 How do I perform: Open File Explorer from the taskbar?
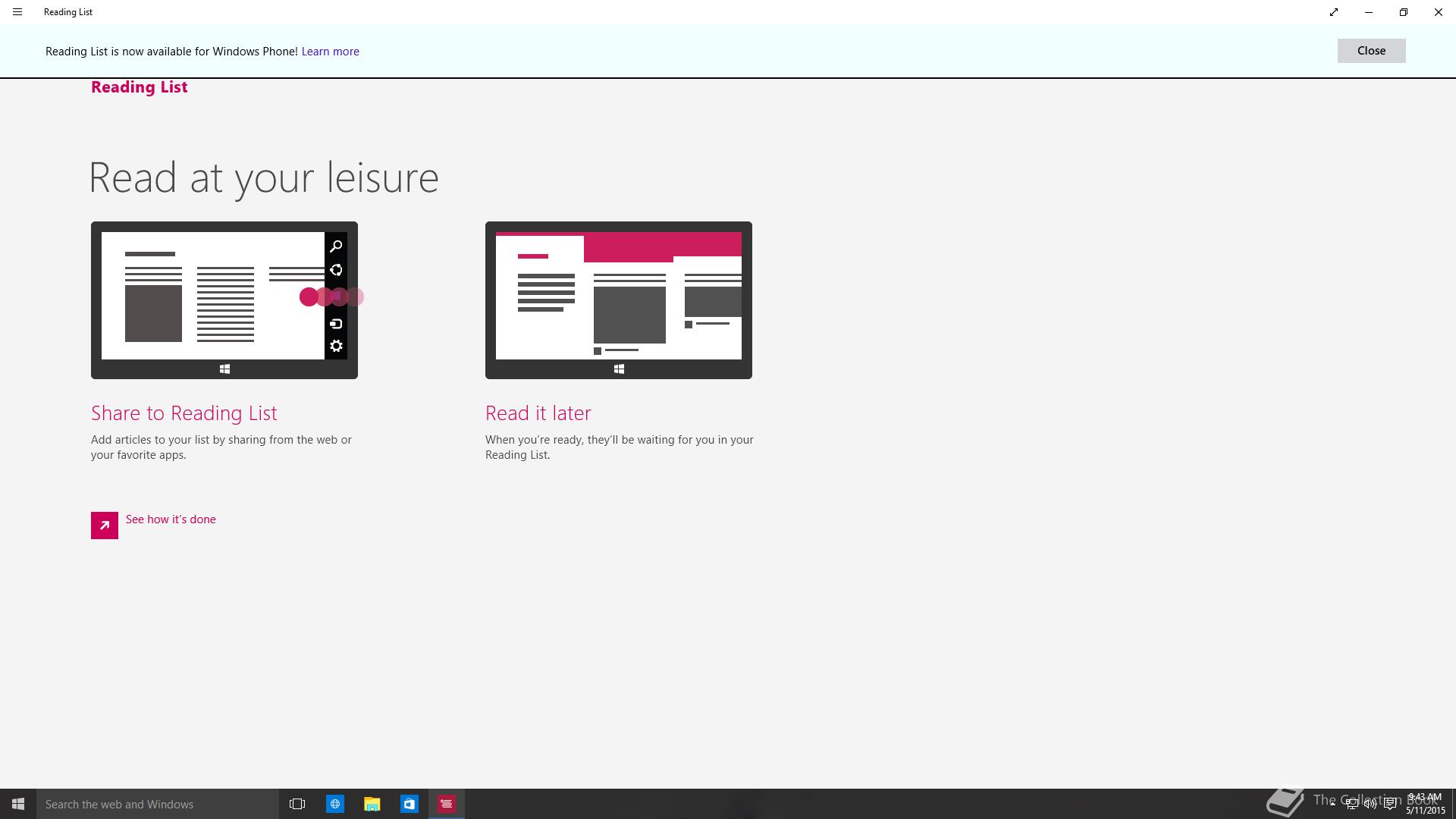coord(372,804)
